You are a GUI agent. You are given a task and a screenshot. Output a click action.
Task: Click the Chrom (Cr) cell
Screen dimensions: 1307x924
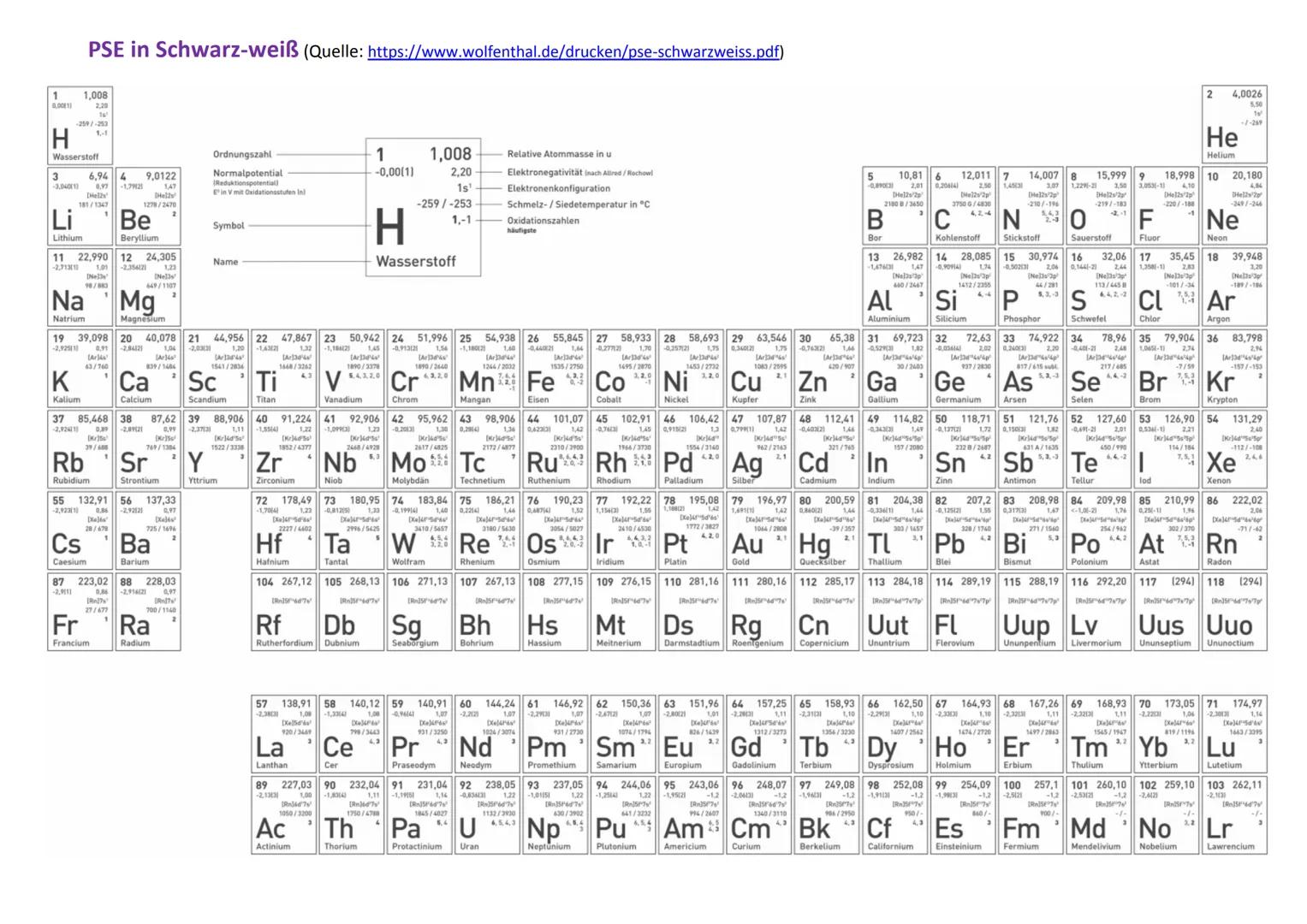(419, 369)
